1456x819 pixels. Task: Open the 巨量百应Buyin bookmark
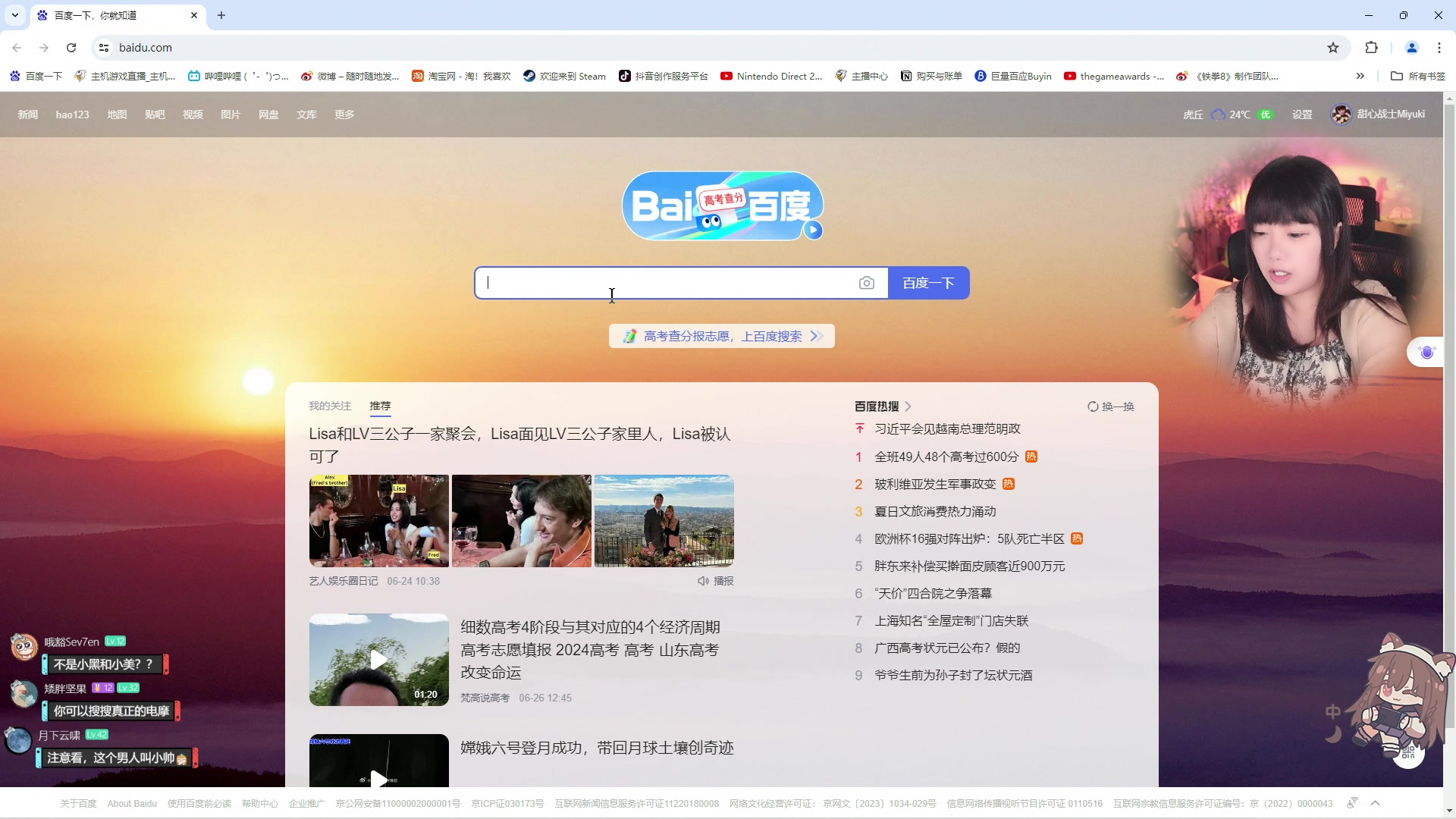pyautogui.click(x=1013, y=76)
